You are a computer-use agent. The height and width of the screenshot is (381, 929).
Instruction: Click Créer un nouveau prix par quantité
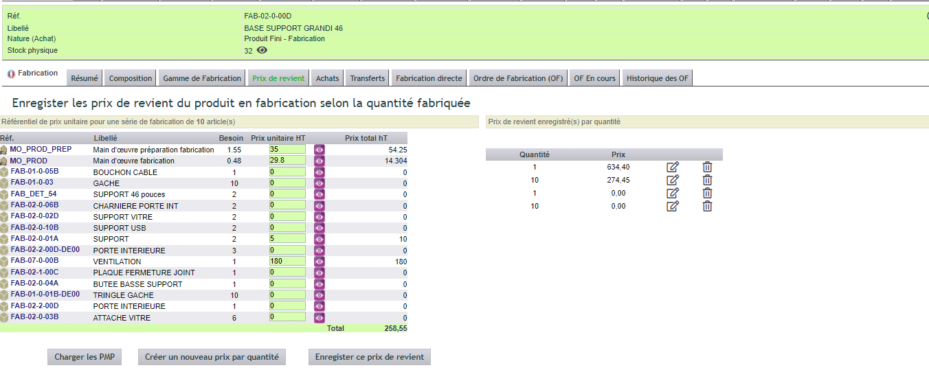(212, 357)
